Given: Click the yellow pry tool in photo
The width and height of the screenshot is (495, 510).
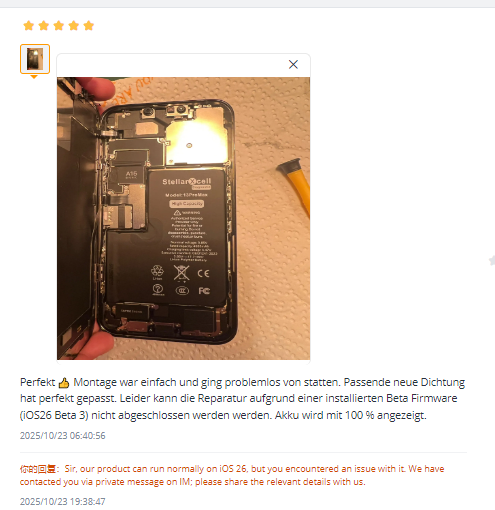Looking at the screenshot, I should tap(295, 187).
